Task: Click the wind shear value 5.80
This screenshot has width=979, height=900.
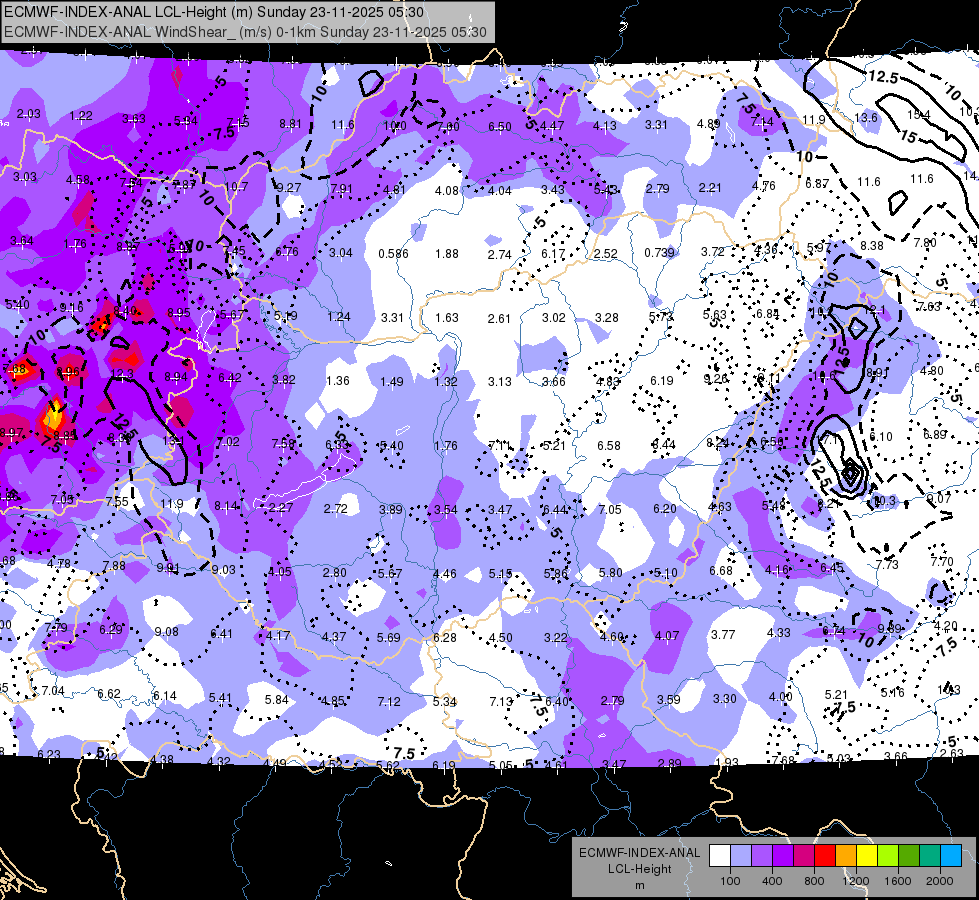Action: coord(610,572)
